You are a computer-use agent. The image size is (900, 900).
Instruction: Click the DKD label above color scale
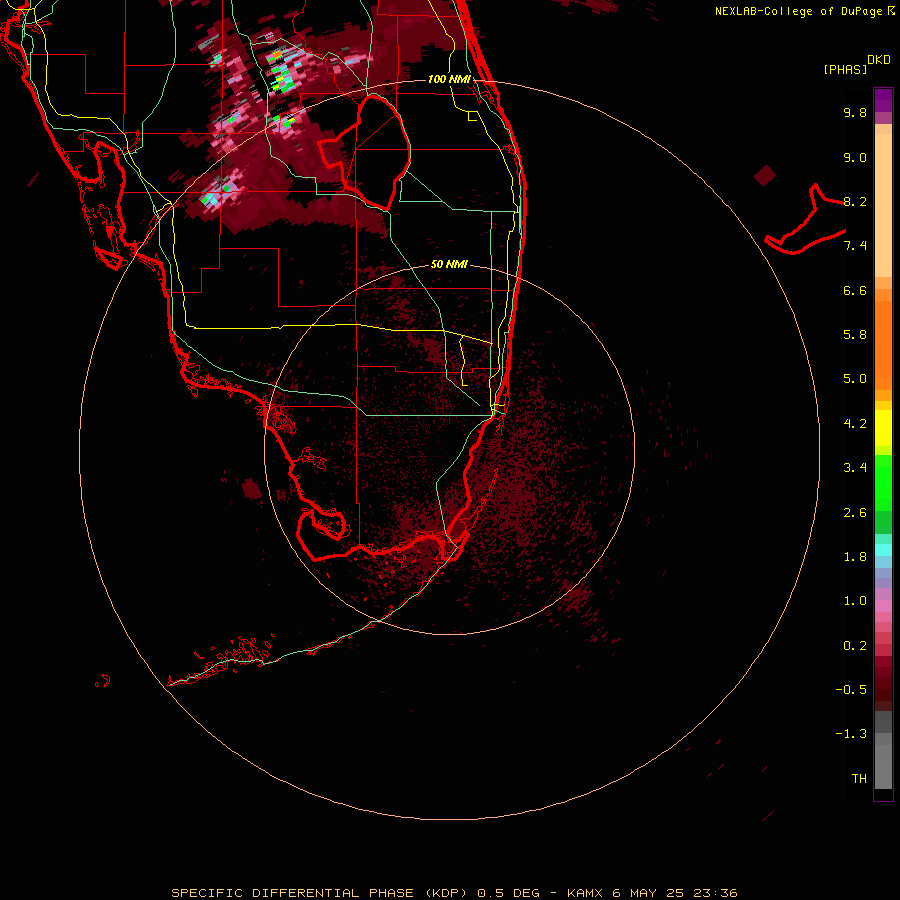click(879, 60)
